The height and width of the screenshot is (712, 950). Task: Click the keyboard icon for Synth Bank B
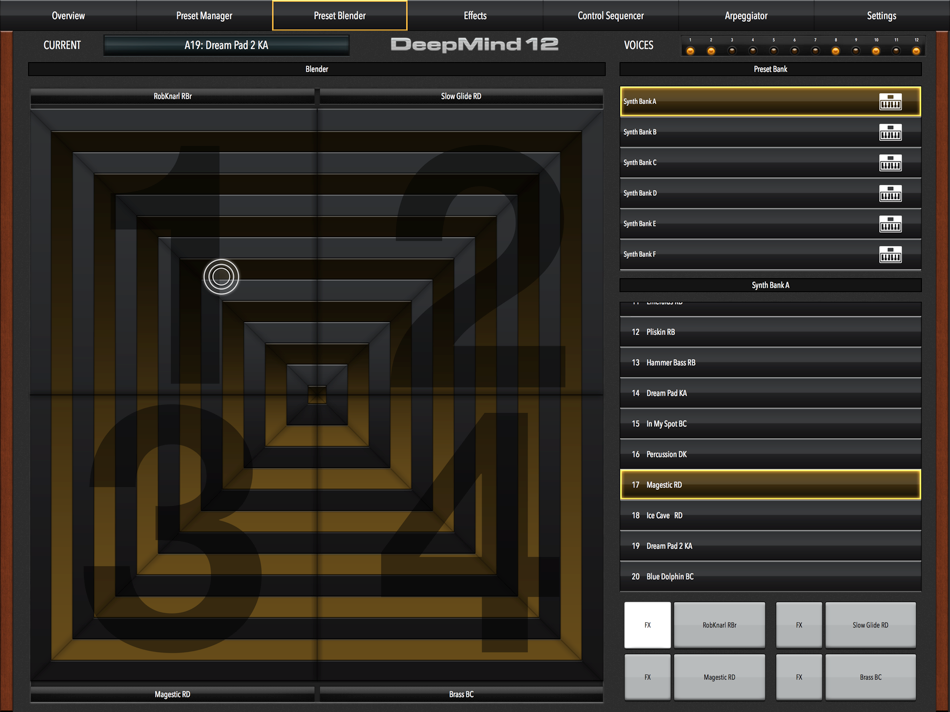tap(890, 131)
